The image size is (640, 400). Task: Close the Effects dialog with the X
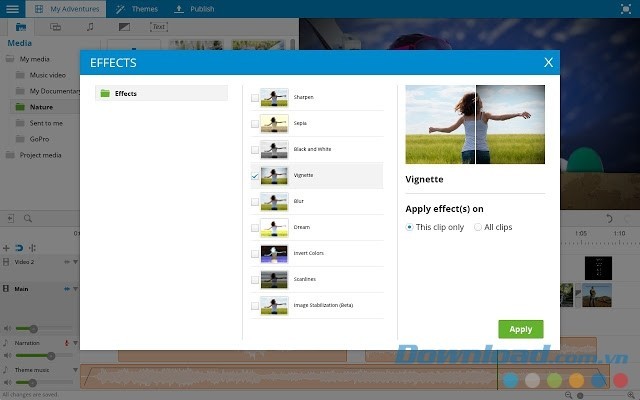(x=548, y=62)
